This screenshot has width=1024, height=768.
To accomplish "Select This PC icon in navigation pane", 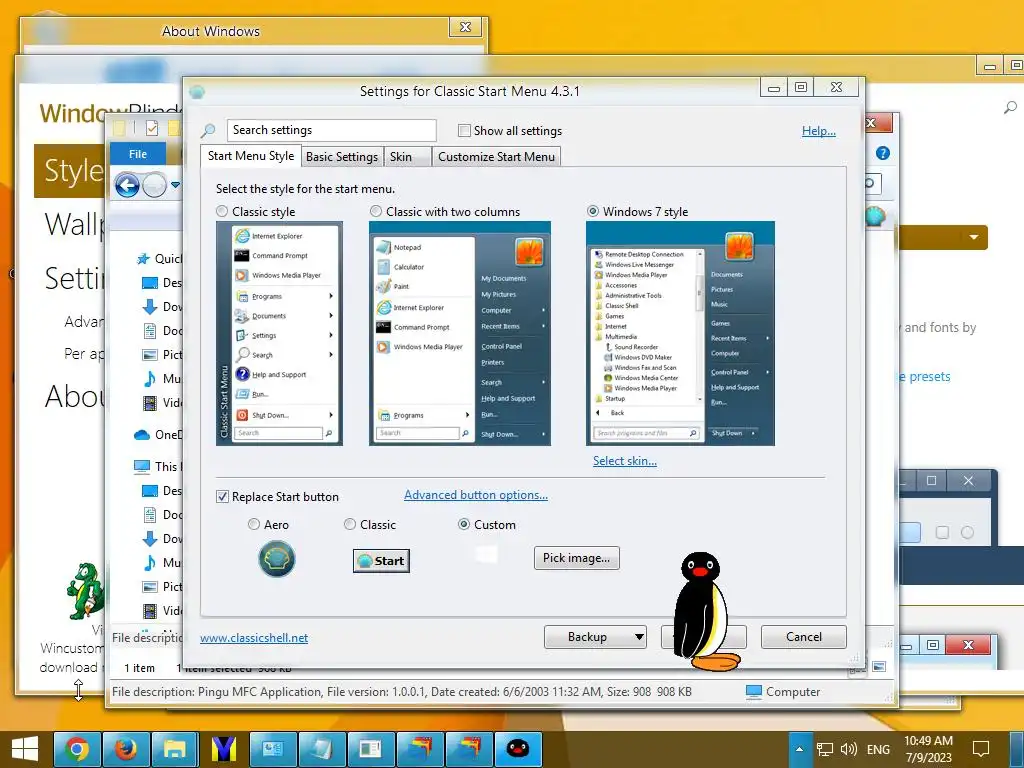I will click(x=142, y=466).
